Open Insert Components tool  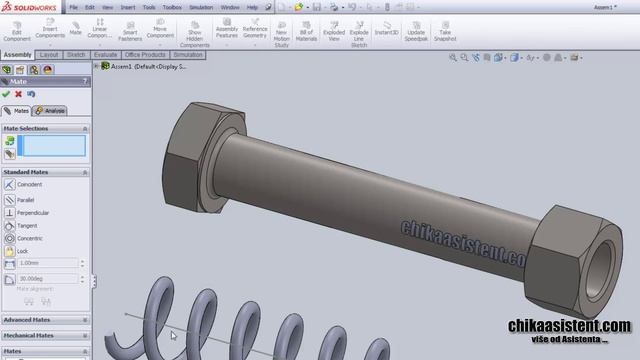(x=50, y=28)
